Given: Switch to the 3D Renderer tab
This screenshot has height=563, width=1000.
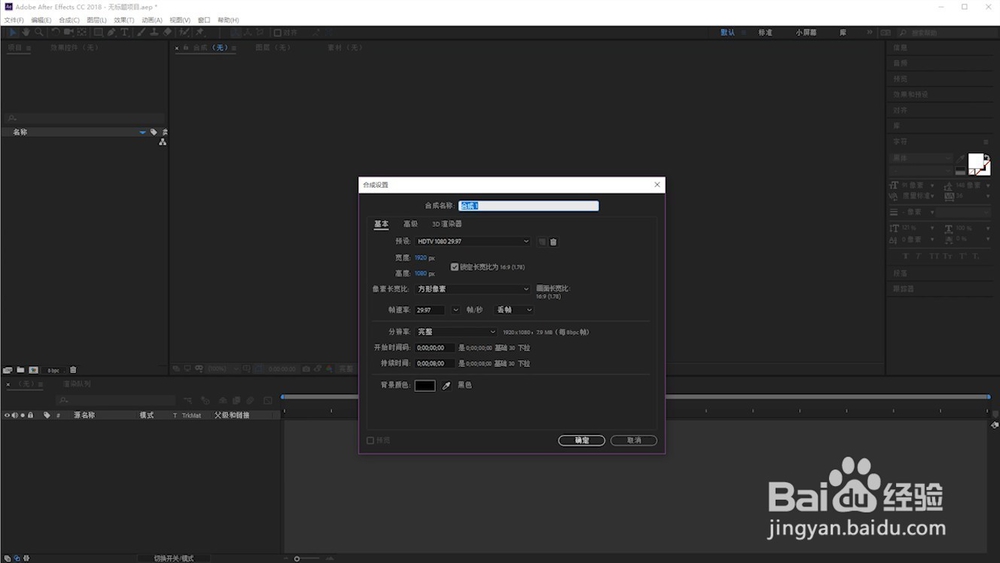Looking at the screenshot, I should click(x=446, y=224).
